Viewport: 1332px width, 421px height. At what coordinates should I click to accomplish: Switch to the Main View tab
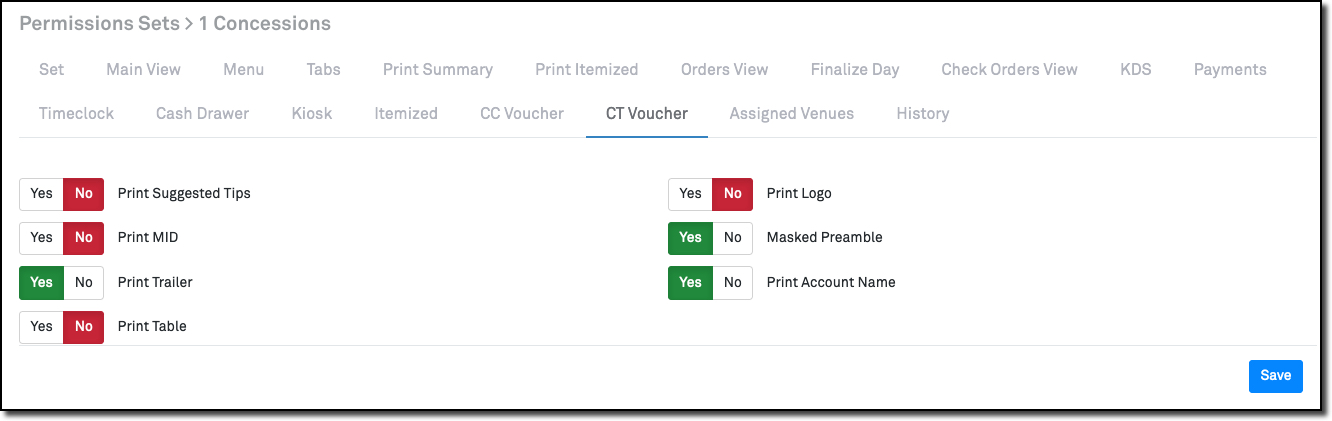click(x=143, y=69)
